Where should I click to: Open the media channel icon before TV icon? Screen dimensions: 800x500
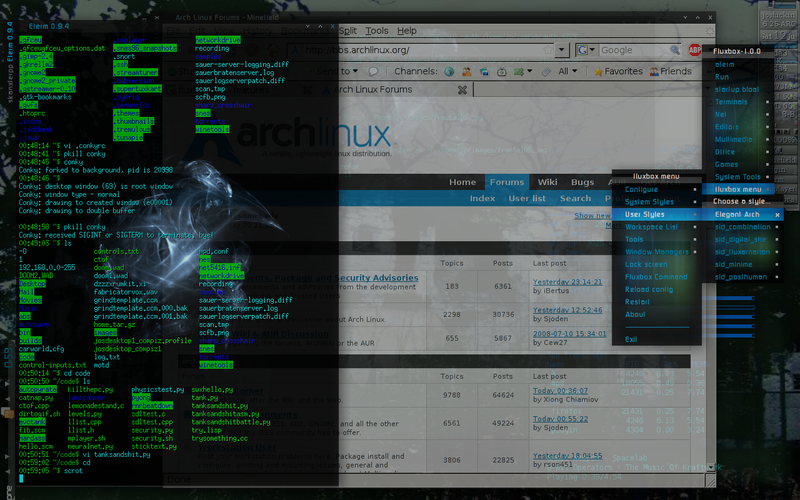[484, 71]
